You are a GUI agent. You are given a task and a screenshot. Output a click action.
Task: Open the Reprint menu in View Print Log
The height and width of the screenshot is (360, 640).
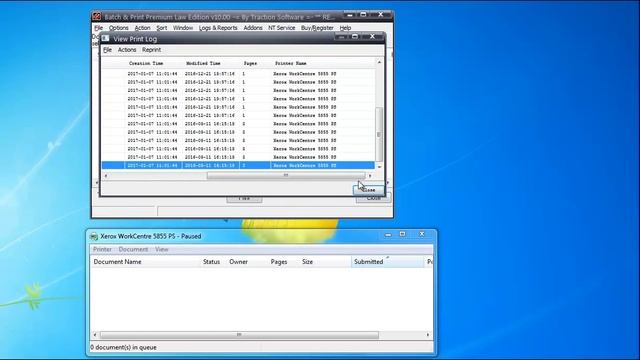(151, 50)
